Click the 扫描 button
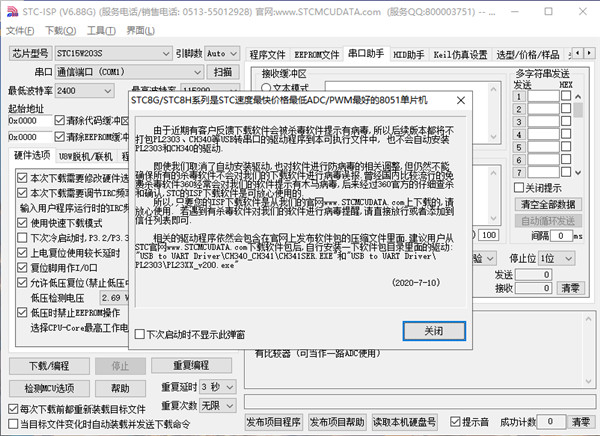This screenshot has width=600, height=436. [x=223, y=72]
